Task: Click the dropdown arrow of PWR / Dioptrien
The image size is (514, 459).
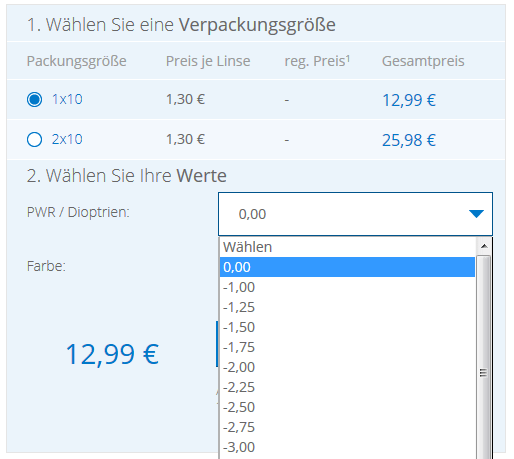Action: click(x=476, y=214)
